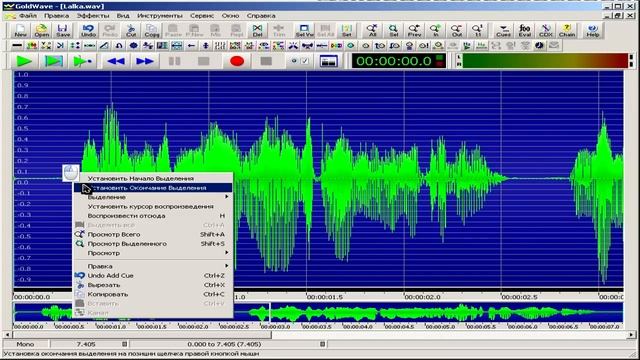640x360 pixels.
Task: Click the overview waveform strip
Action: tap(318, 313)
